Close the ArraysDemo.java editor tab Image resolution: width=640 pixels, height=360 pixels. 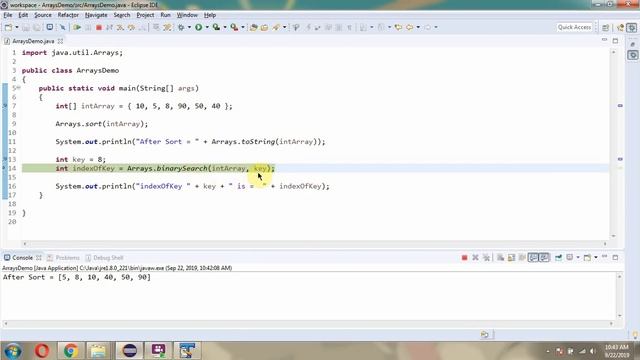click(x=60, y=41)
